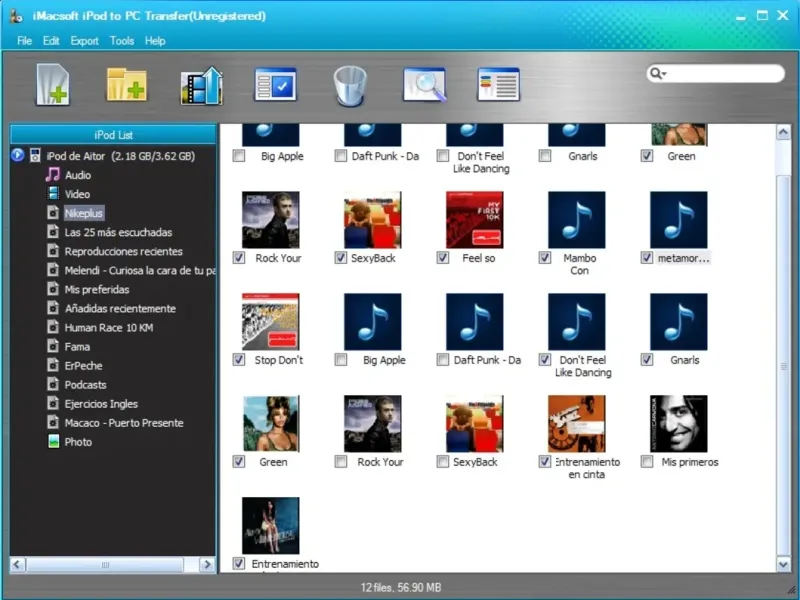Click the application icon in title bar

coord(16,16)
